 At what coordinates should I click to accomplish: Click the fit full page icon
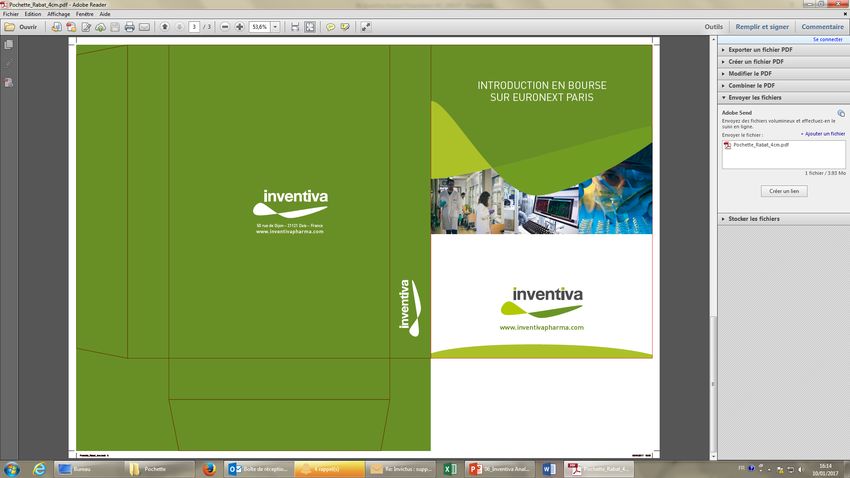click(310, 27)
